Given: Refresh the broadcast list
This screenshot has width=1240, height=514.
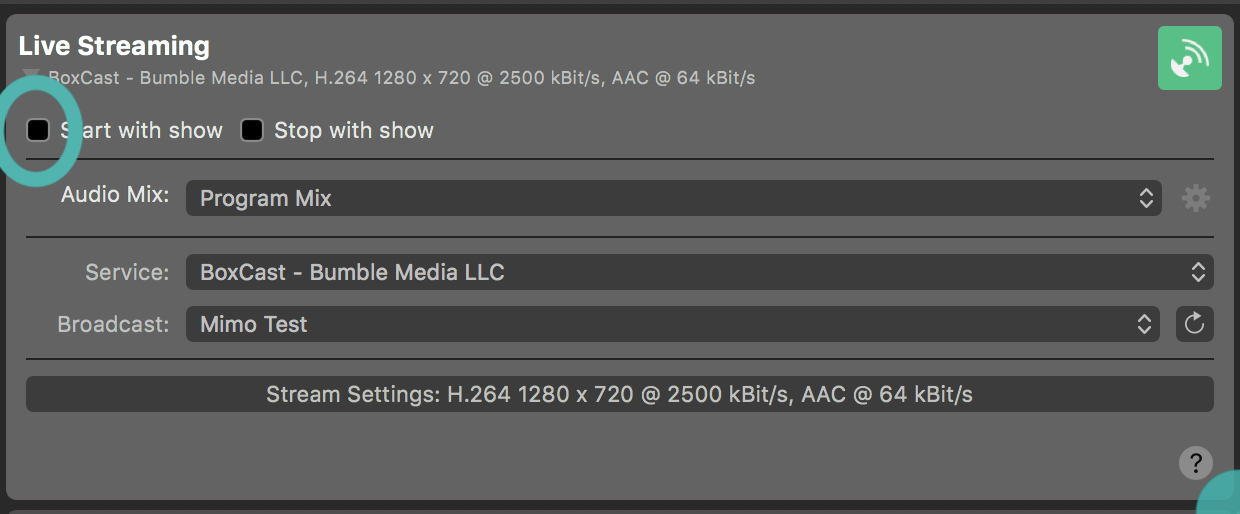Looking at the screenshot, I should click(1194, 324).
